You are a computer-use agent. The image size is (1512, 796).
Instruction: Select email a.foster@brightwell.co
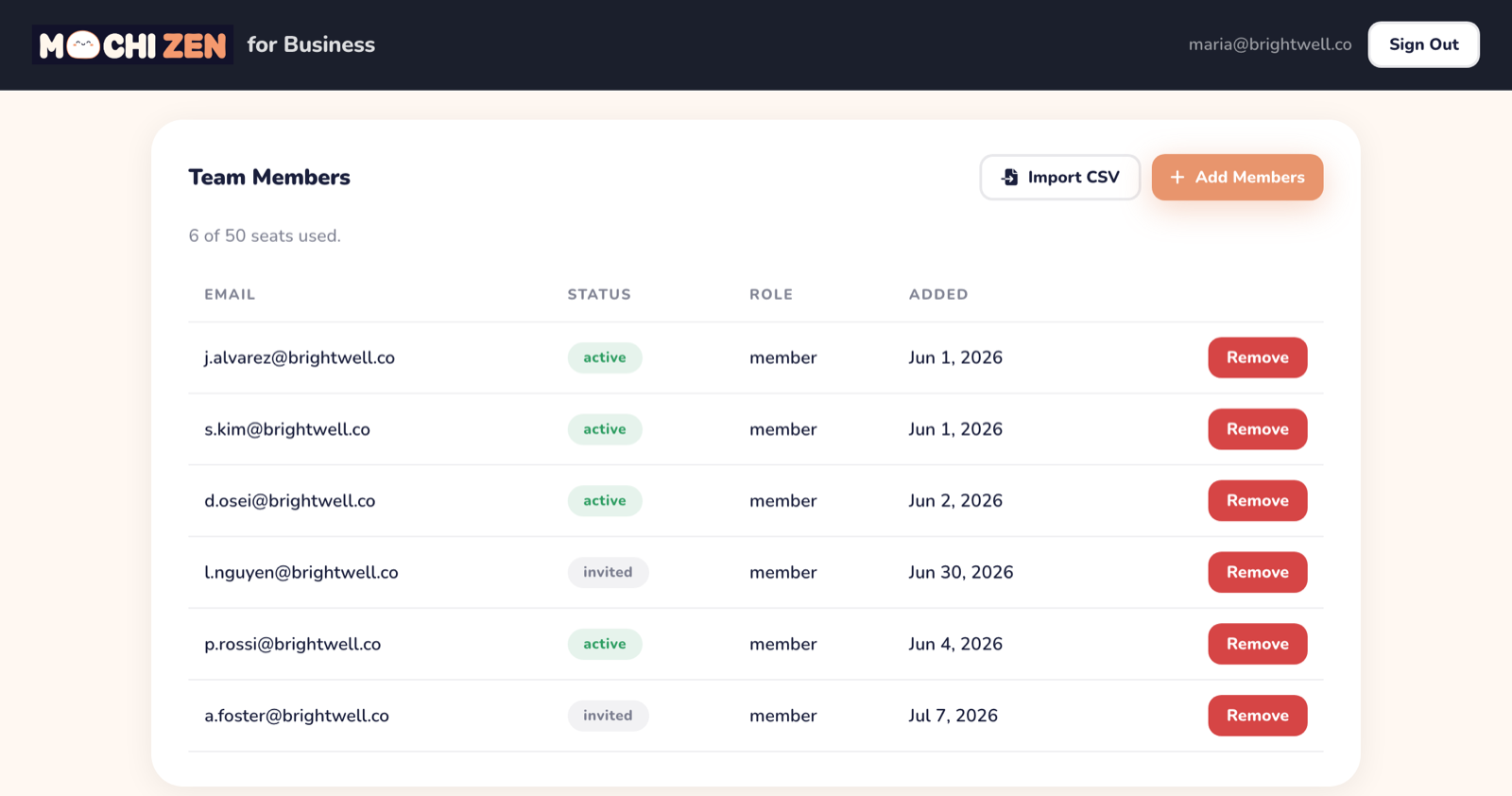[297, 716]
